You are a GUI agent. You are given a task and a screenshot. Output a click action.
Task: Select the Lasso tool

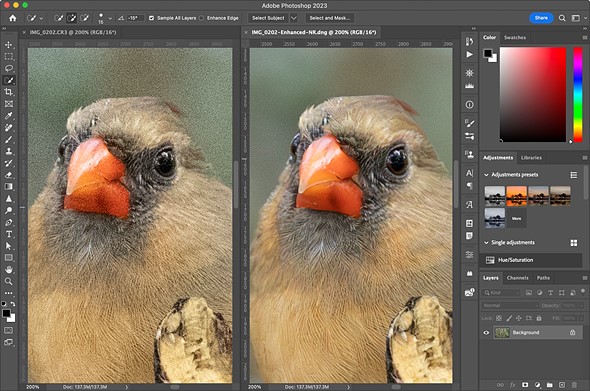pos(9,68)
